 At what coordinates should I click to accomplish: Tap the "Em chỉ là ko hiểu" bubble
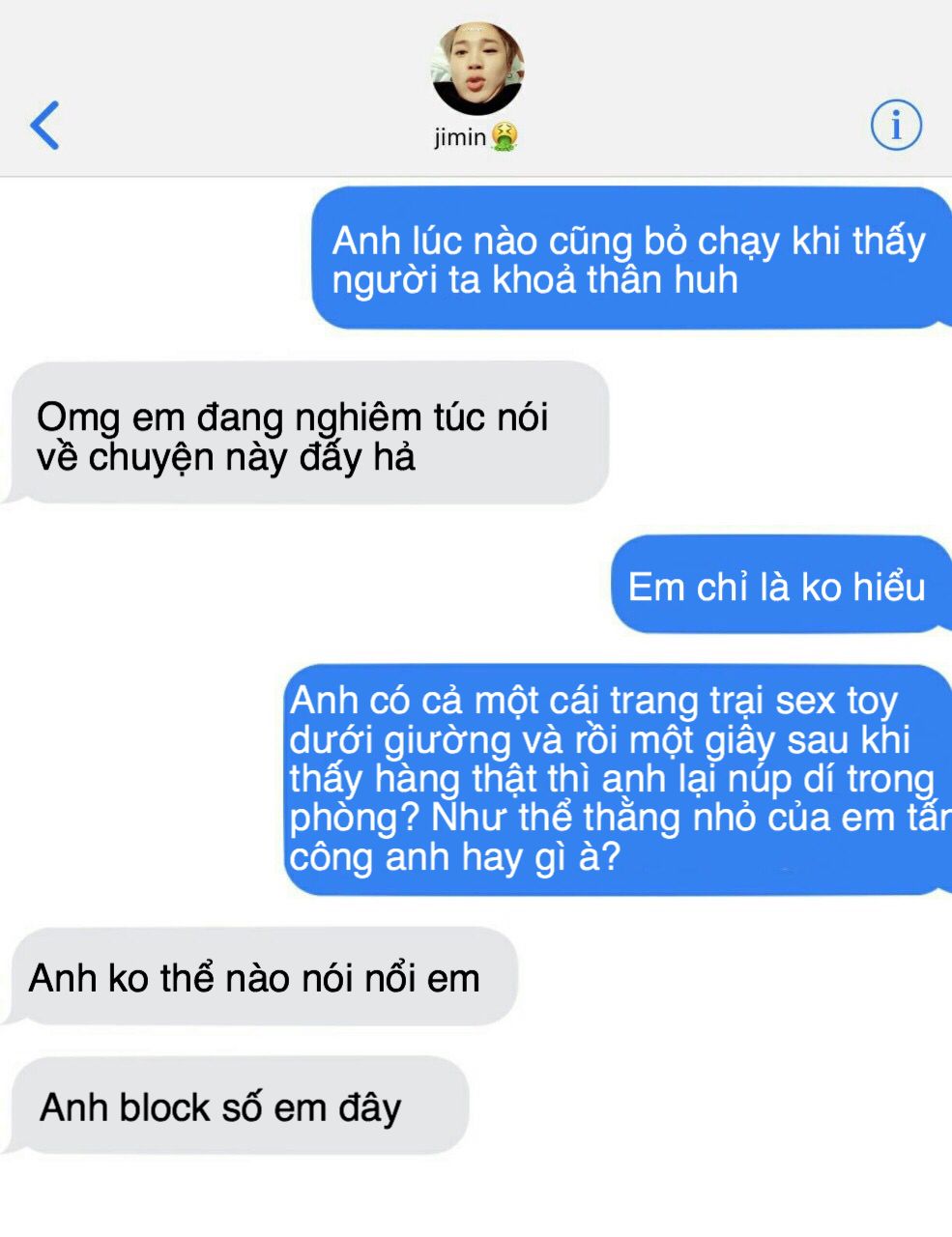click(x=781, y=586)
